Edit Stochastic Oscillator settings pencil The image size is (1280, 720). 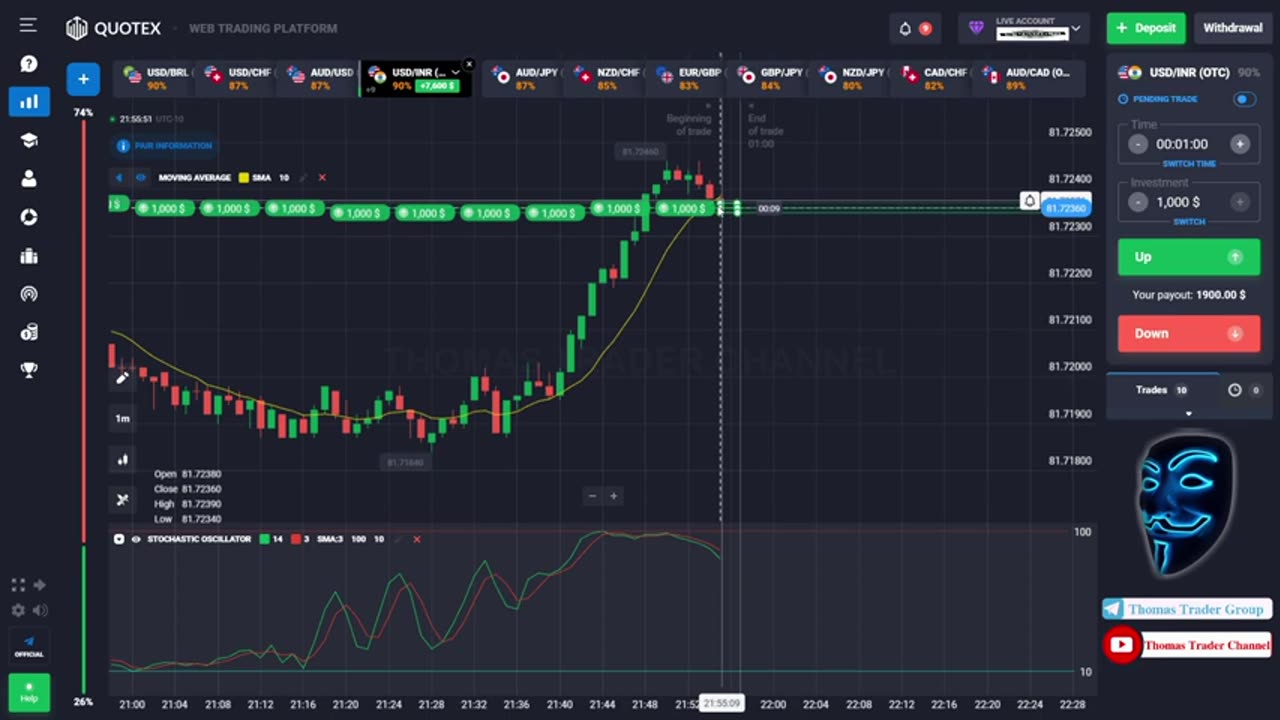point(398,539)
